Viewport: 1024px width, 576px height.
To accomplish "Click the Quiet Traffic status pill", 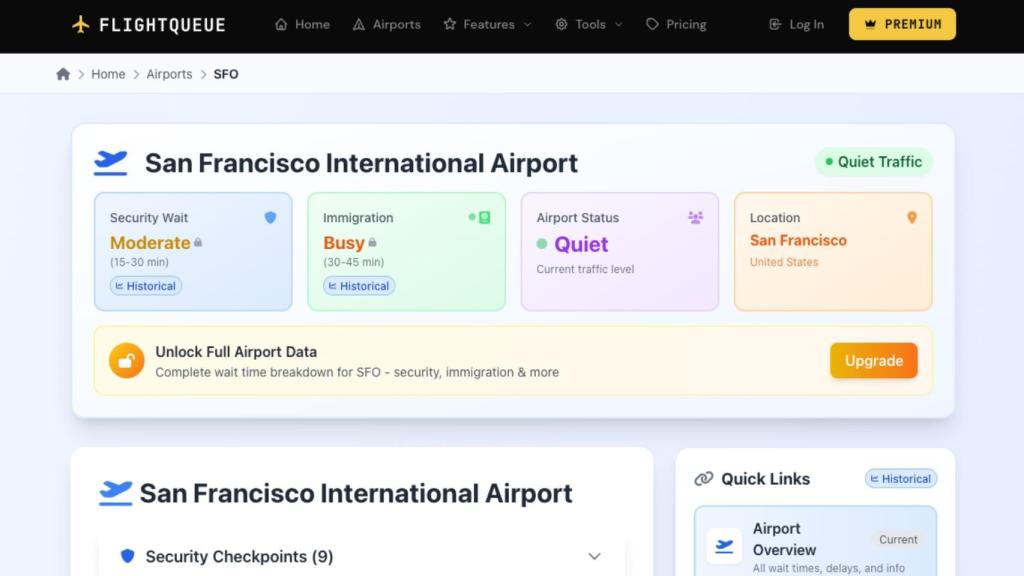I will pos(873,161).
